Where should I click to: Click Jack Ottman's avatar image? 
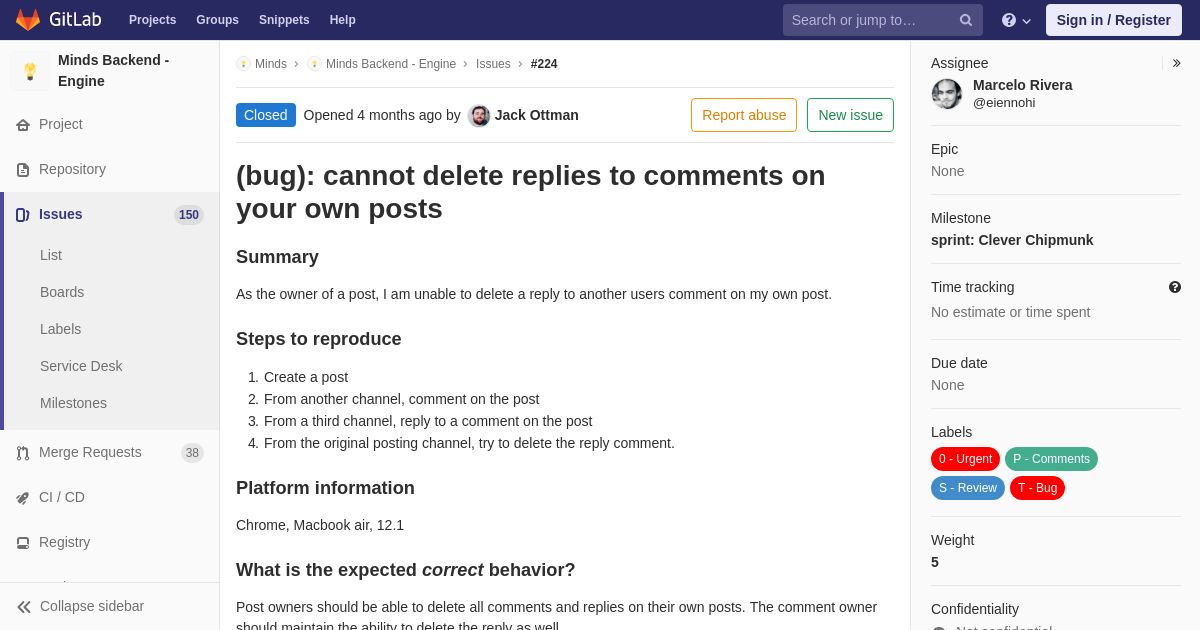pyautogui.click(x=479, y=116)
